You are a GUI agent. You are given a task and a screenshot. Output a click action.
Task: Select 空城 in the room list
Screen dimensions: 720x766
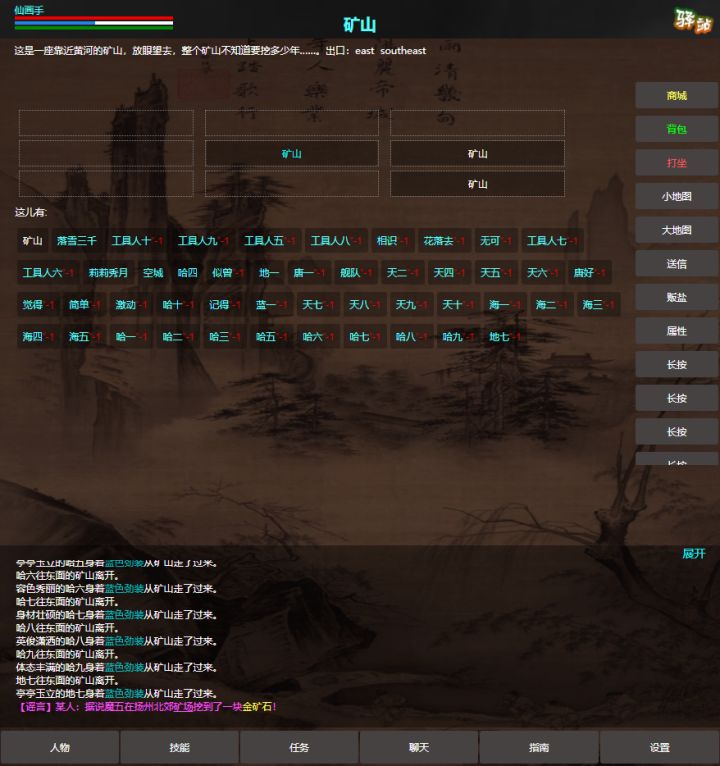click(x=153, y=273)
